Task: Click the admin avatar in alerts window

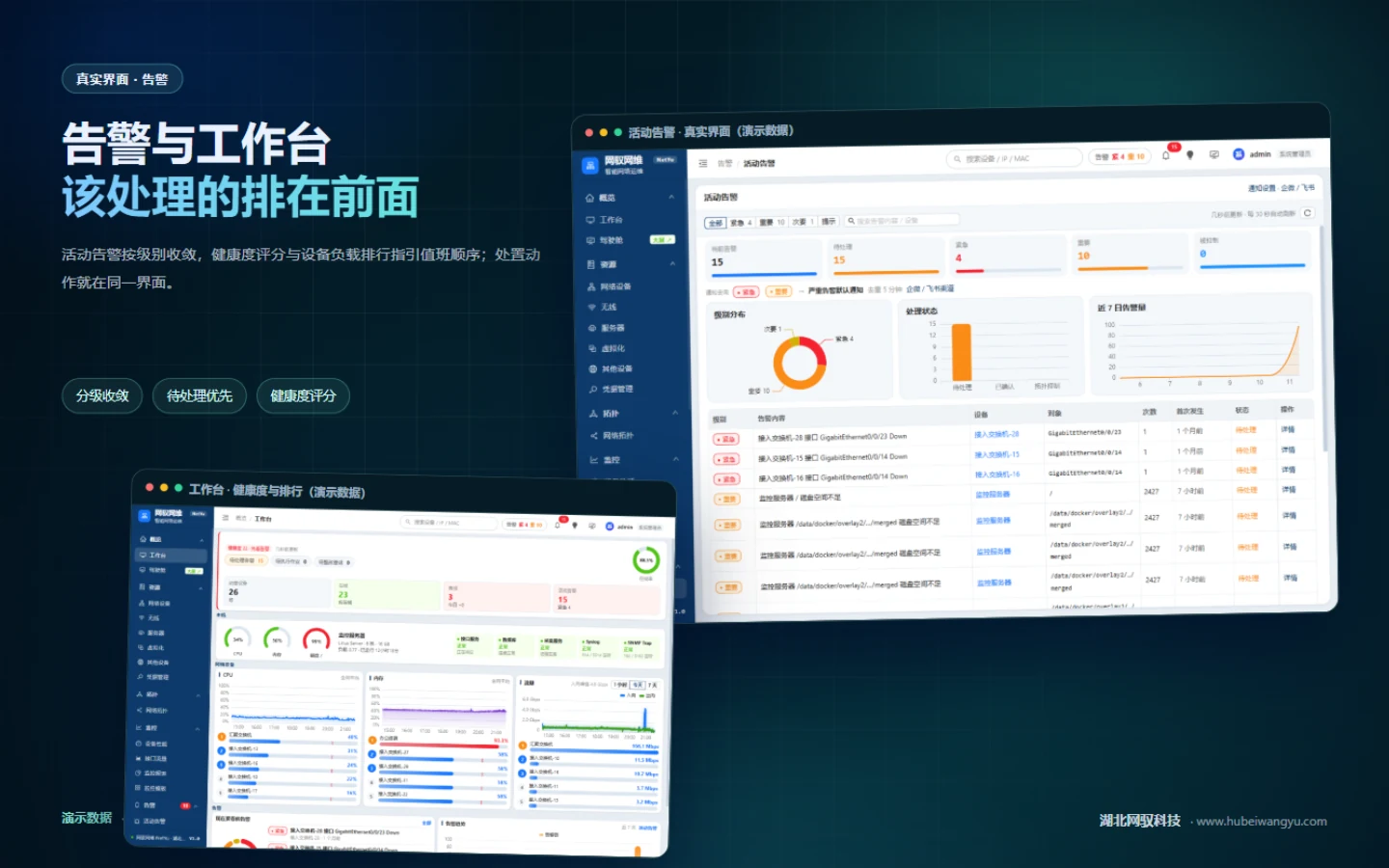Action: (x=1238, y=154)
